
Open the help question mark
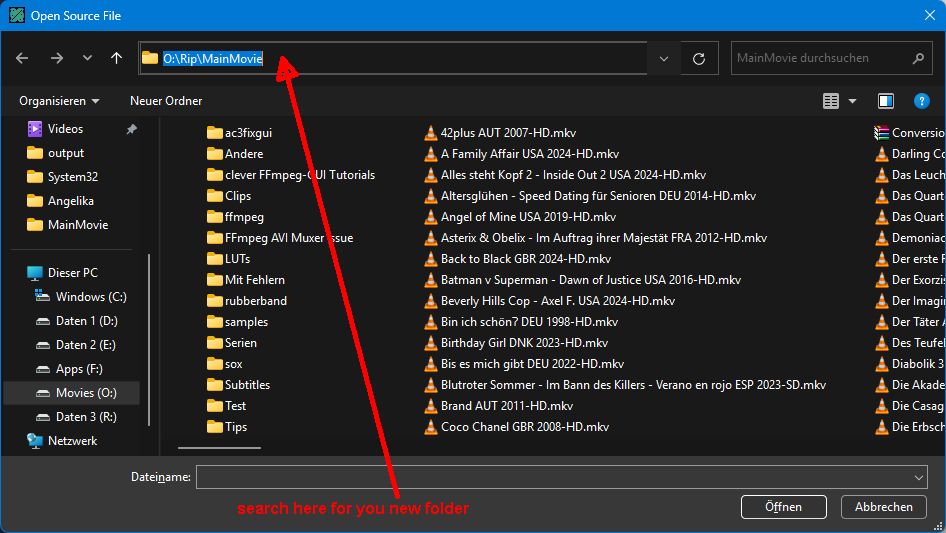(921, 101)
